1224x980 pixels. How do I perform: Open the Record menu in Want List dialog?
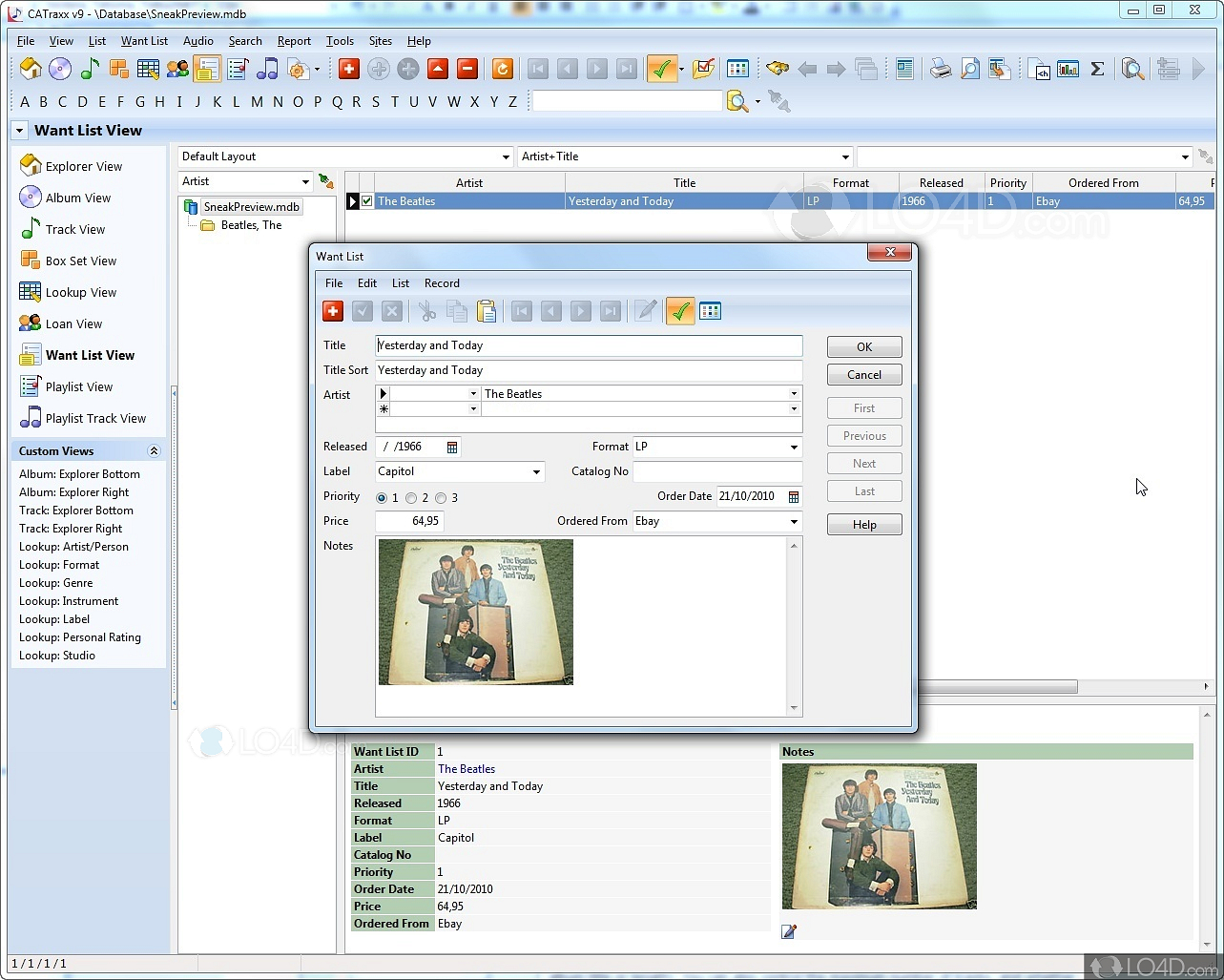tap(442, 283)
